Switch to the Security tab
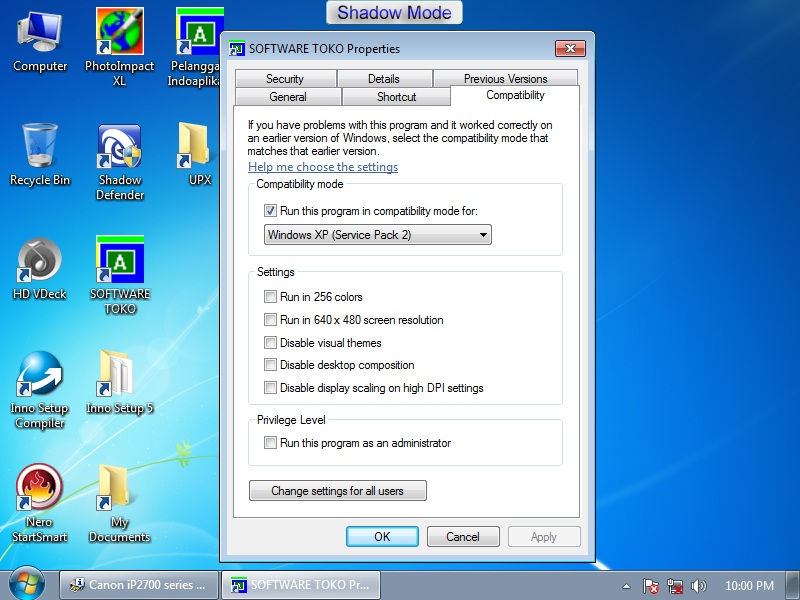Image resolution: width=800 pixels, height=600 pixels. click(285, 79)
